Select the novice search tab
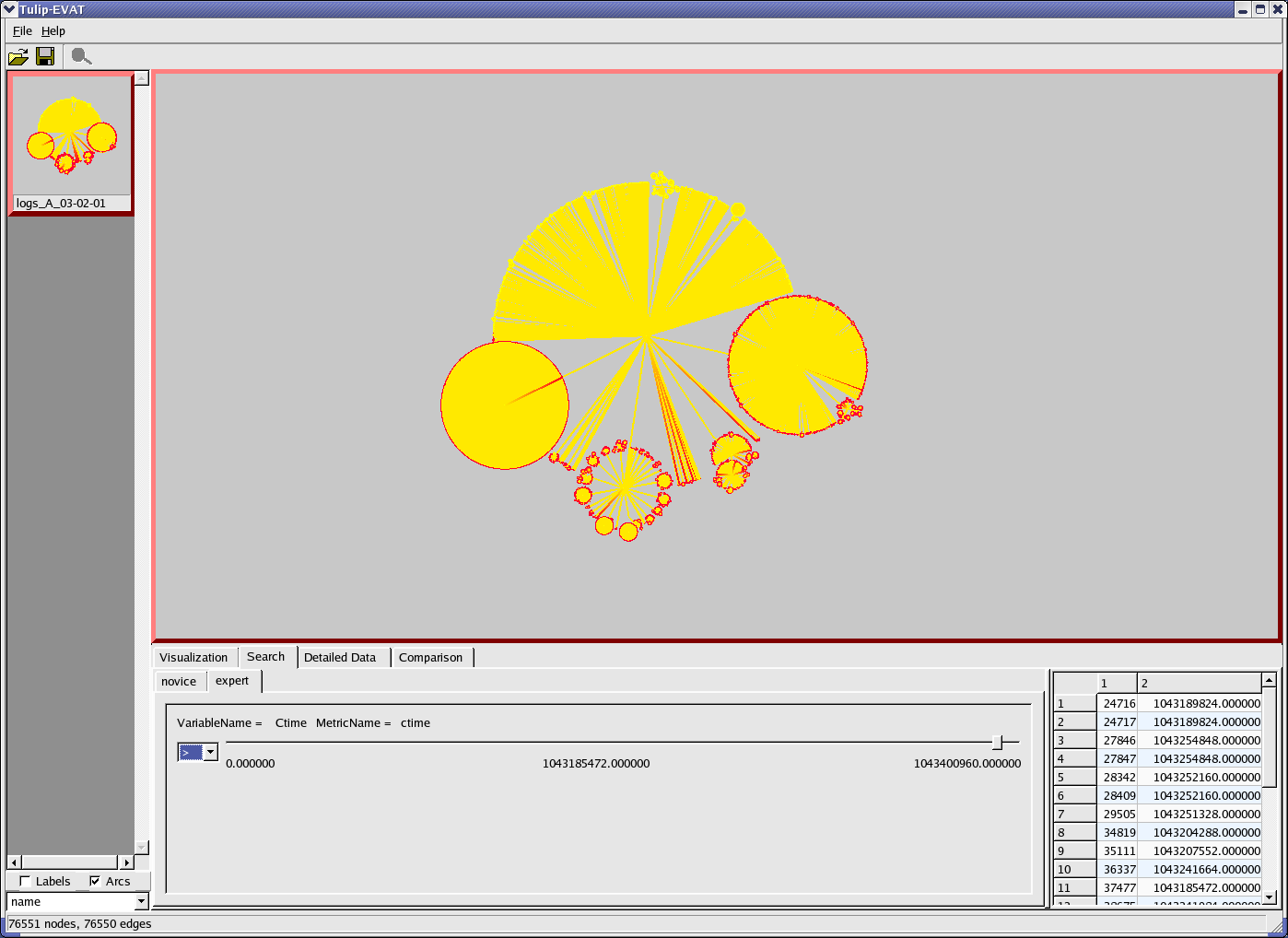 click(x=179, y=681)
